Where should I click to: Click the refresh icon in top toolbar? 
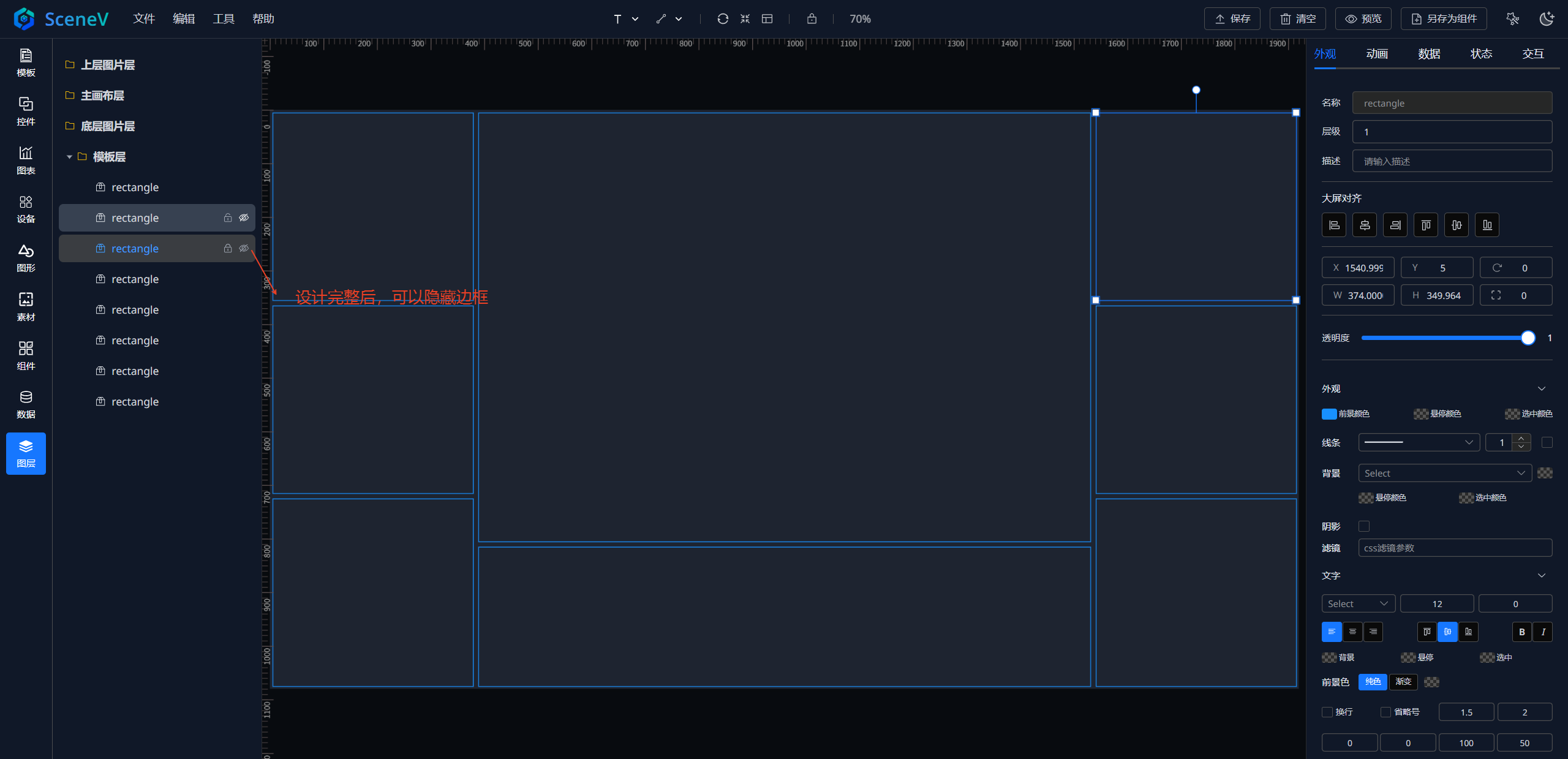tap(723, 19)
